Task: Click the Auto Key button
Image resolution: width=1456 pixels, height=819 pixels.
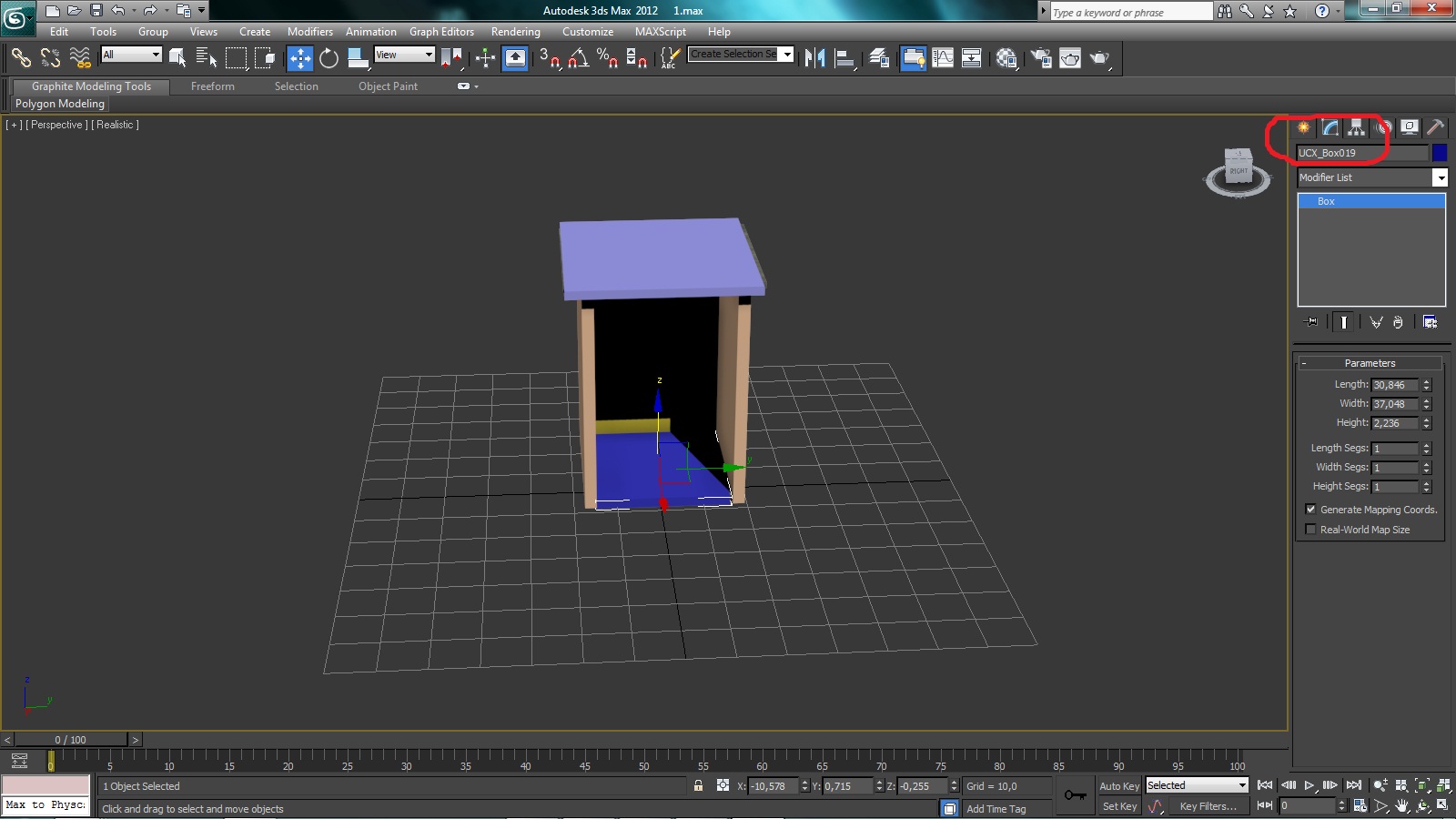Action: [1118, 786]
